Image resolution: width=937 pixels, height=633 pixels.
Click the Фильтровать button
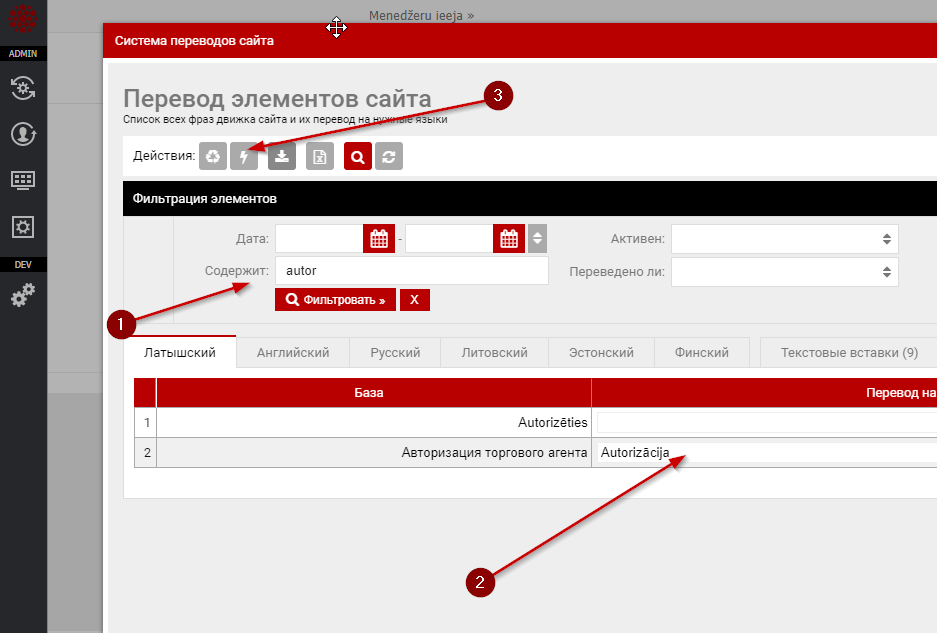[335, 300]
